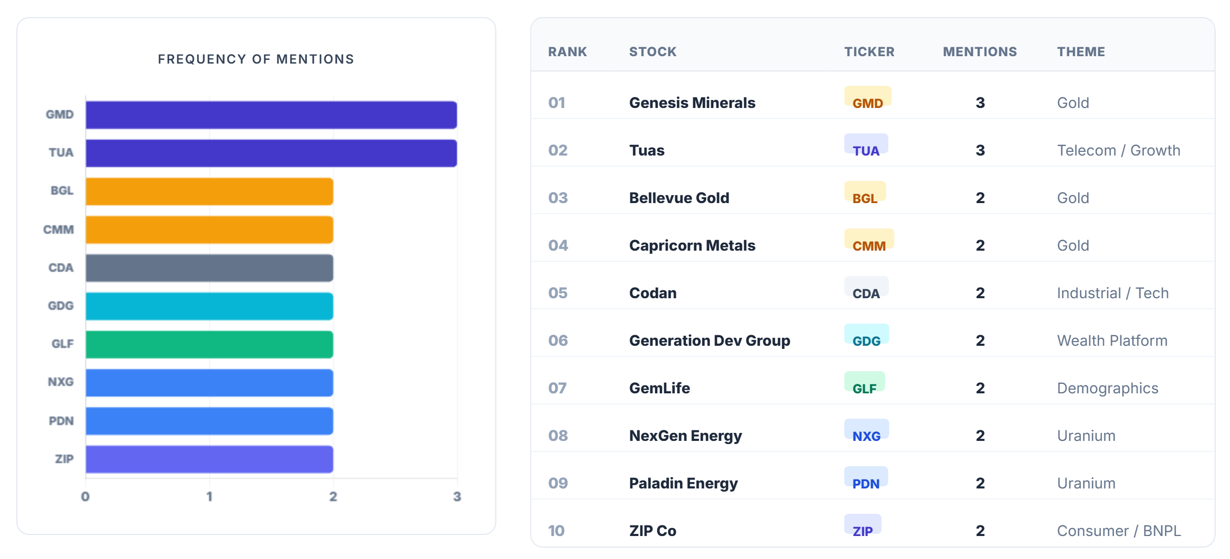Image resolution: width=1230 pixels, height=559 pixels.
Task: Click the STOCK column header
Action: point(653,52)
